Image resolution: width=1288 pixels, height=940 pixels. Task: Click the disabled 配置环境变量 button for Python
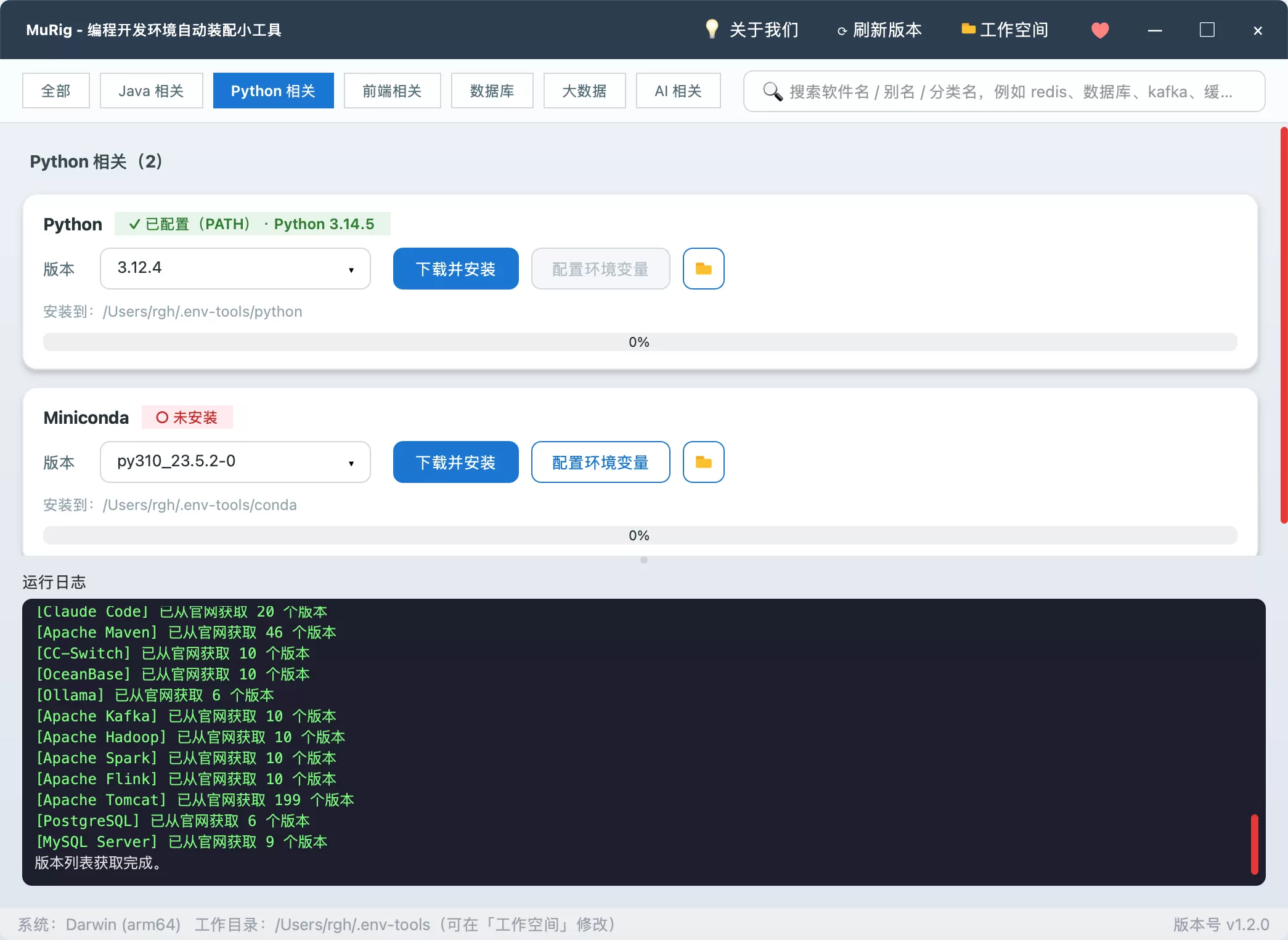pos(601,269)
